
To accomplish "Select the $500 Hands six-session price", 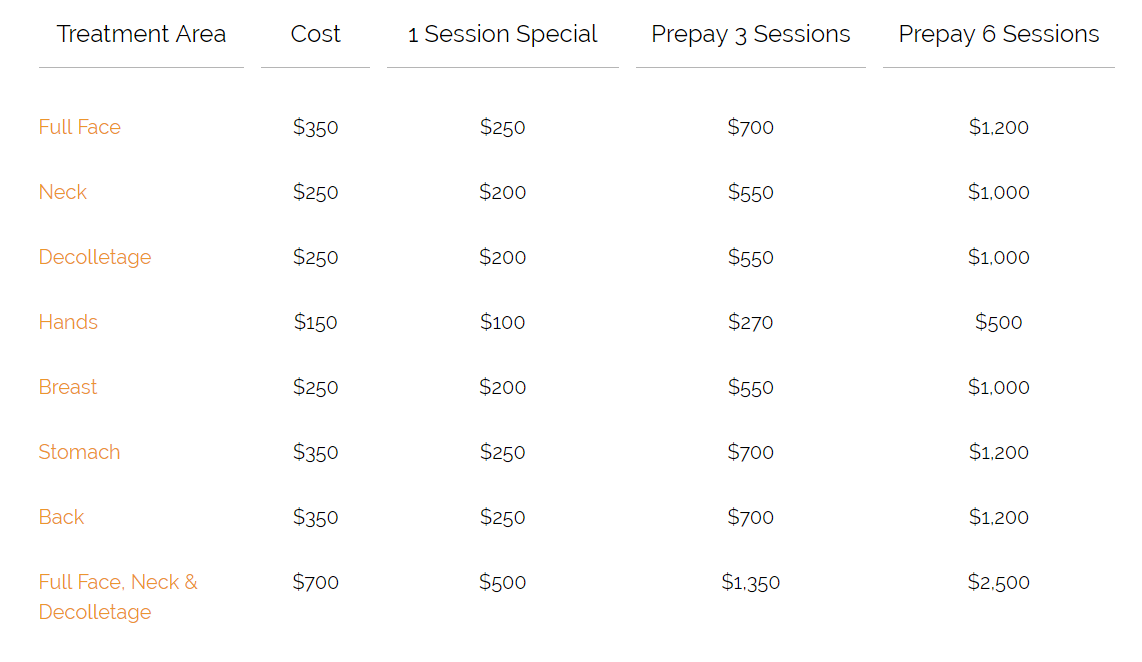I will point(999,322).
